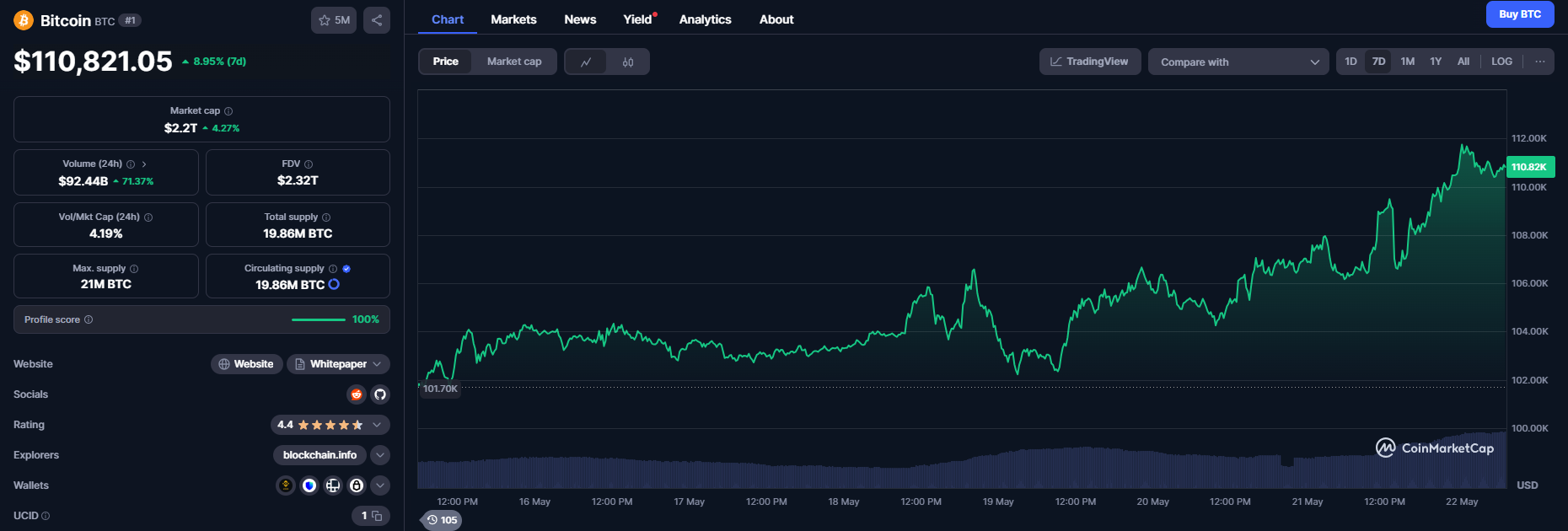The height and width of the screenshot is (531, 1568).
Task: Open the Market cap info icon
Action: click(x=228, y=111)
